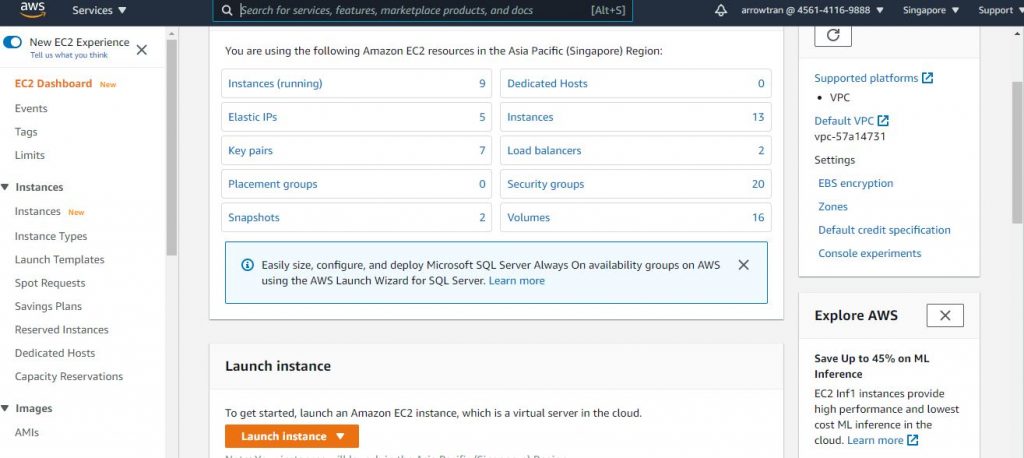Click the search magnifier icon
Viewport: 1024px width, 458px height.
(x=227, y=10)
